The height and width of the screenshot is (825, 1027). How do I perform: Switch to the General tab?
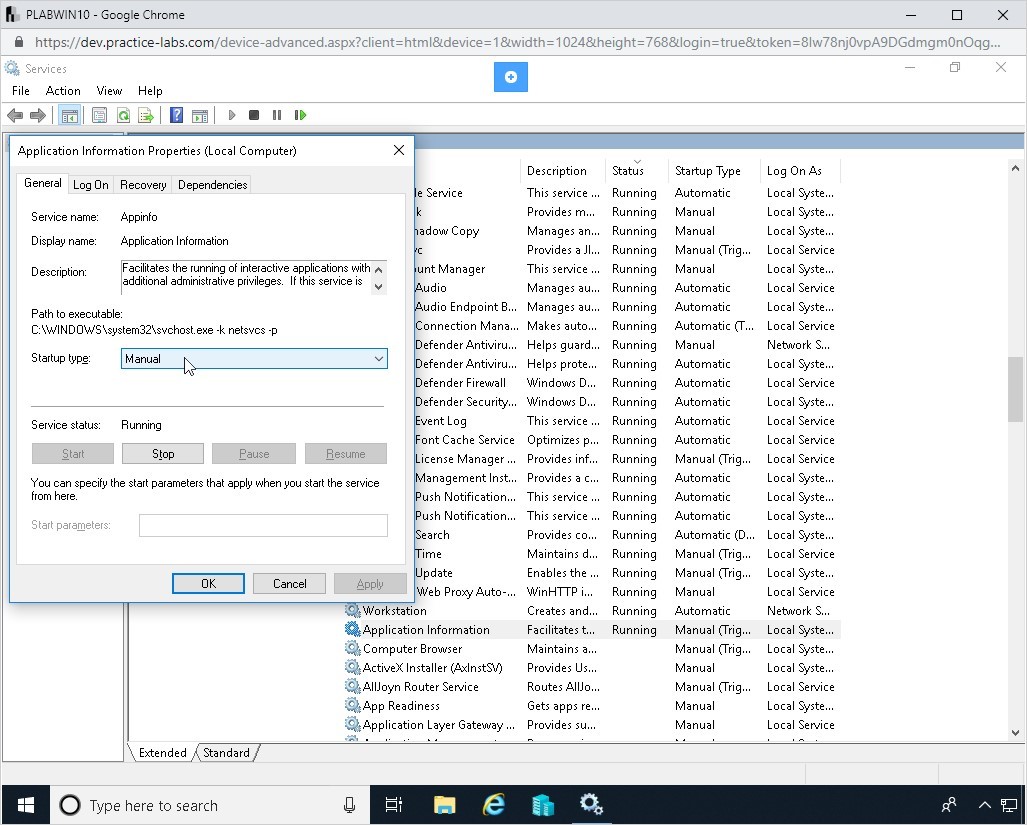coord(43,183)
